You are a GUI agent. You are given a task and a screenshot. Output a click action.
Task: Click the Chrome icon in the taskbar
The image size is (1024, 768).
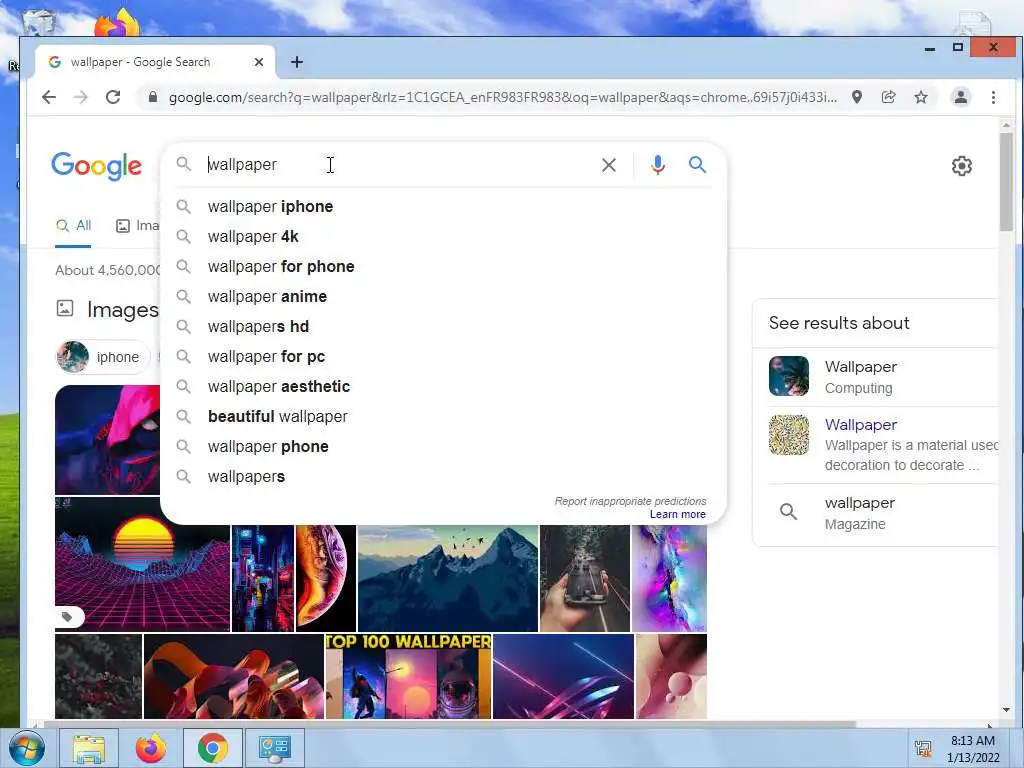click(x=212, y=748)
